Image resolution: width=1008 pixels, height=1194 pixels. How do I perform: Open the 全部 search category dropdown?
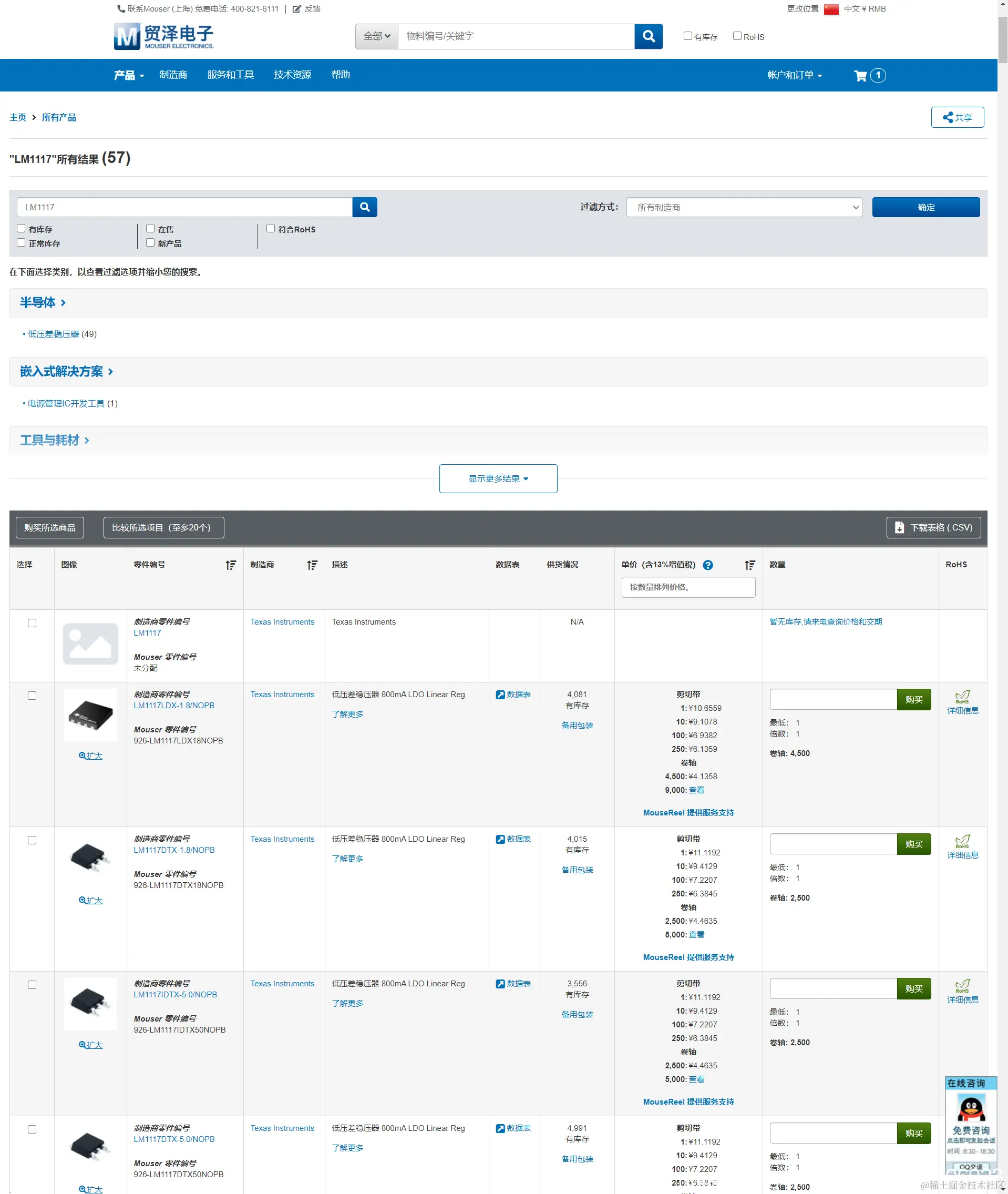pos(377,36)
